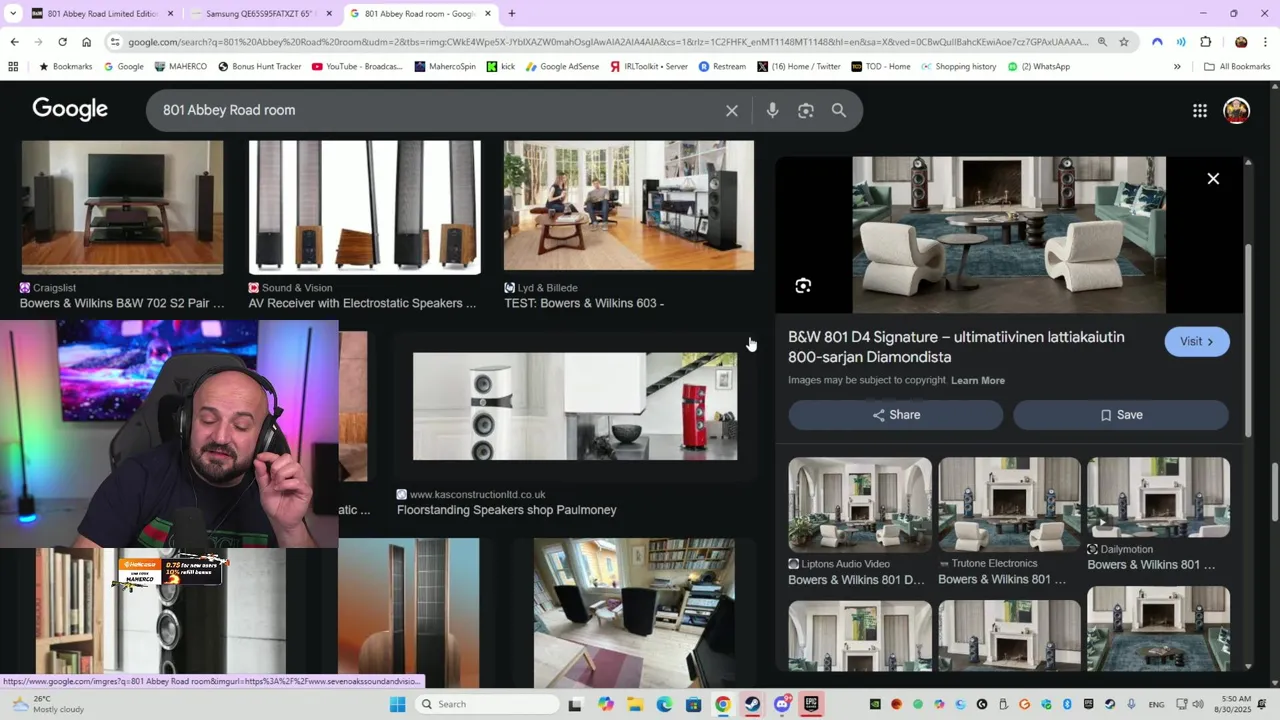The image size is (1280, 720).
Task: Open the Windows Start menu
Action: pos(397,704)
